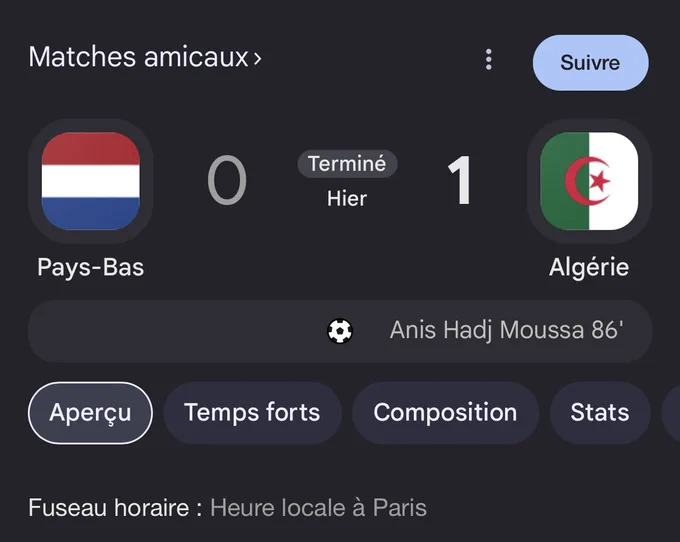
Task: Follow the match with Suivre button
Action: click(591, 63)
